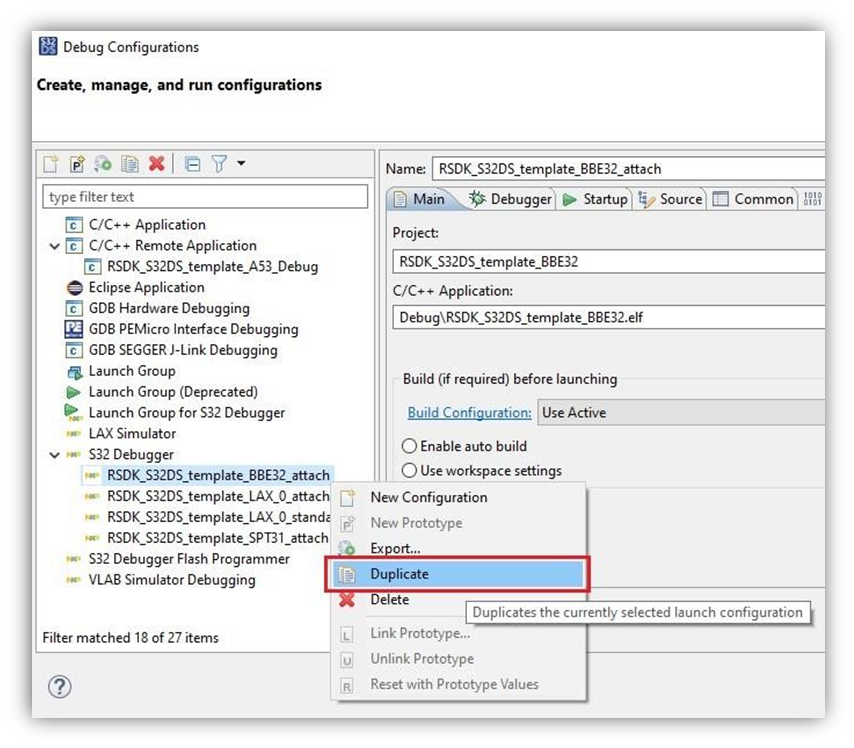
Task: Open the filter dropdown arrow on toolbar
Action: coord(240,163)
